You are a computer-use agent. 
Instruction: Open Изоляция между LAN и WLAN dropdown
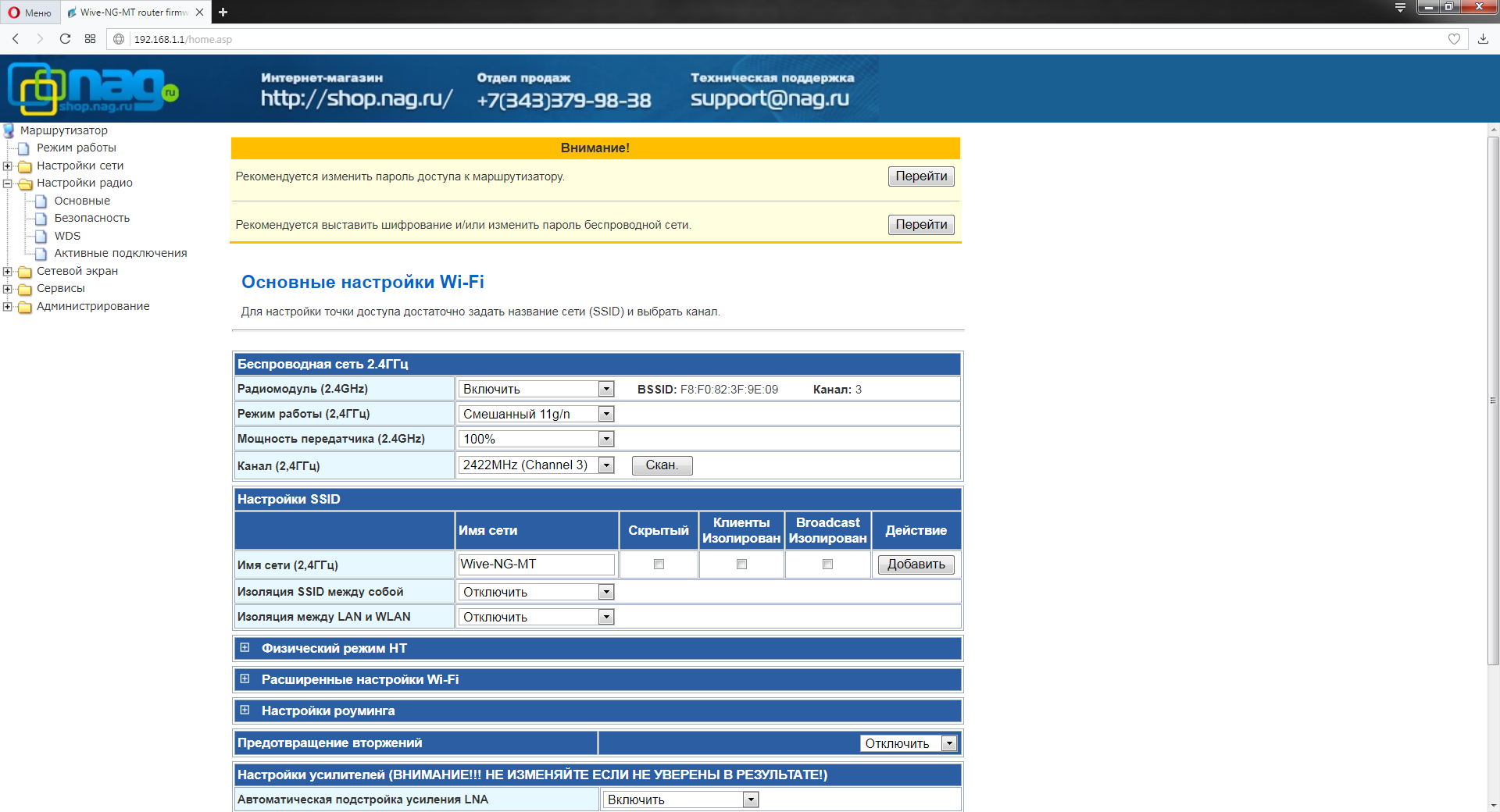tap(536, 617)
